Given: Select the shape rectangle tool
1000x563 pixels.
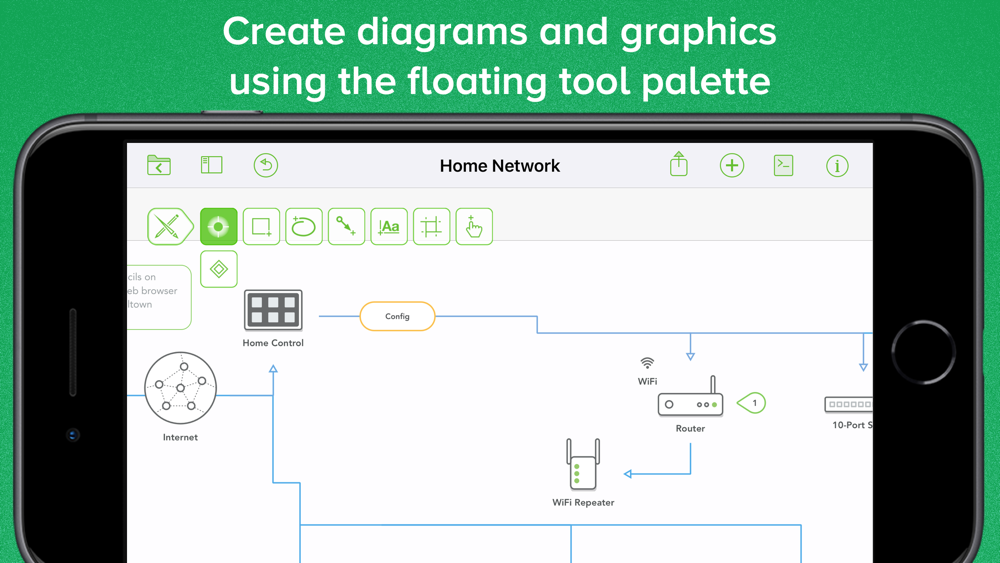Looking at the screenshot, I should click(x=261, y=226).
